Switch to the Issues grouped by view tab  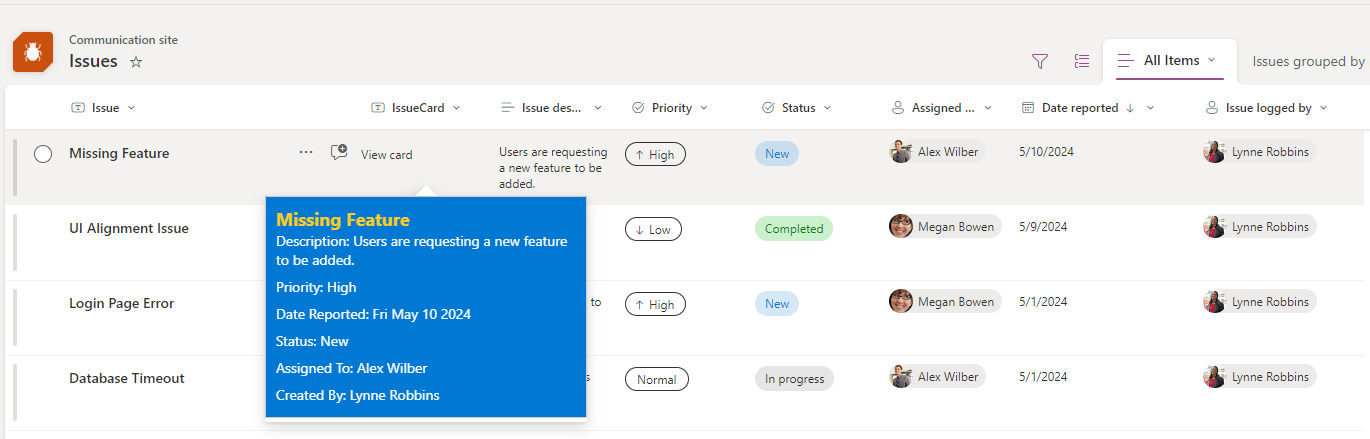coord(1308,62)
